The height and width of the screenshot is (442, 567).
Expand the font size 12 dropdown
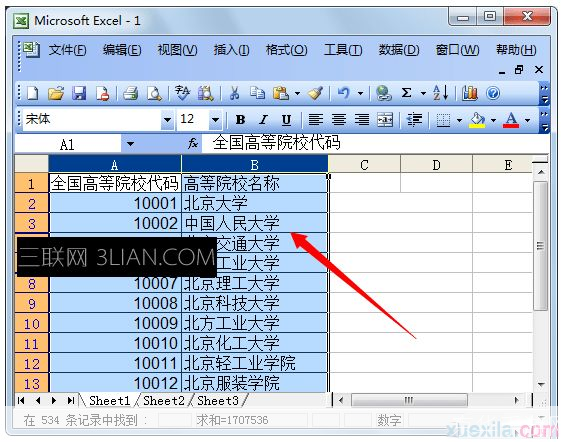point(215,119)
